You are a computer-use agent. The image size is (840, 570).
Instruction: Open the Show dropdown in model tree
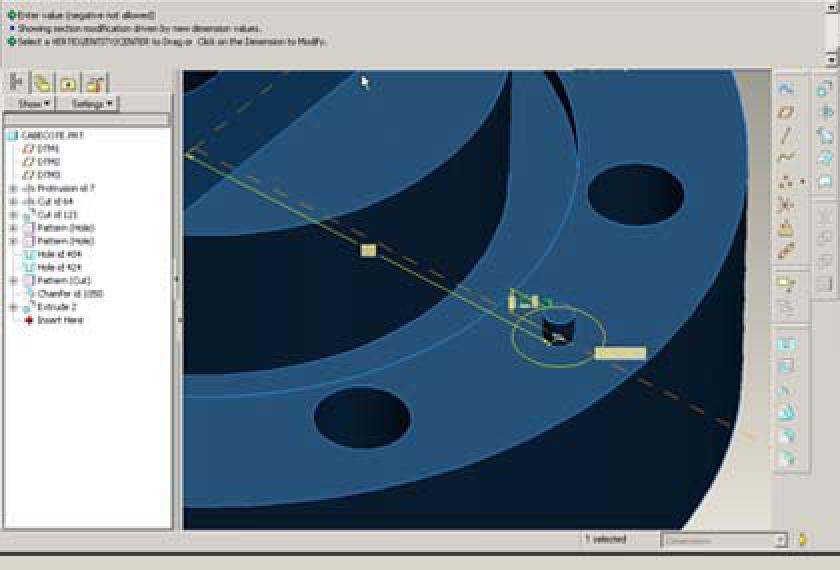(x=33, y=104)
